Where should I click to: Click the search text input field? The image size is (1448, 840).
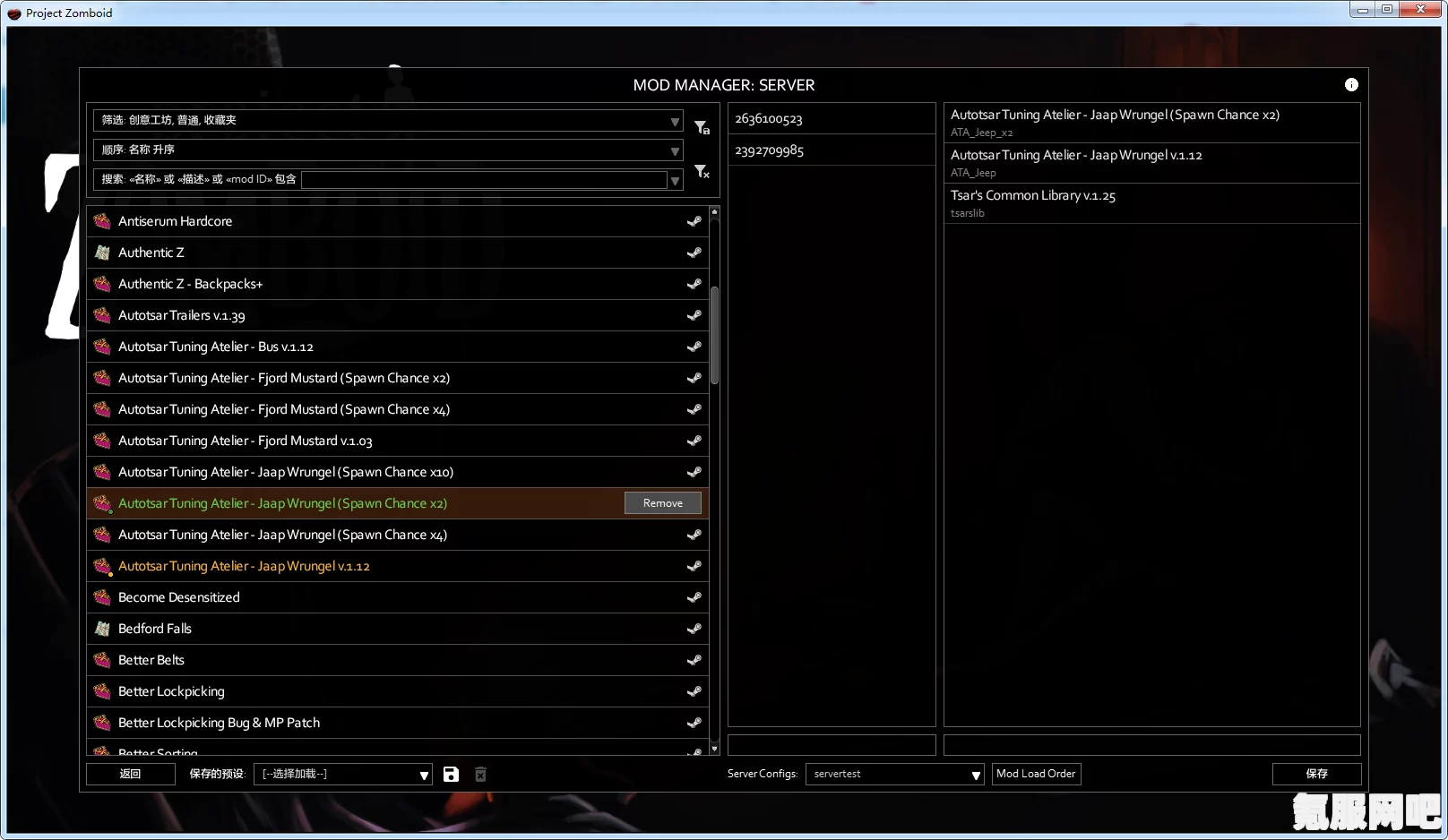pyautogui.click(x=485, y=180)
